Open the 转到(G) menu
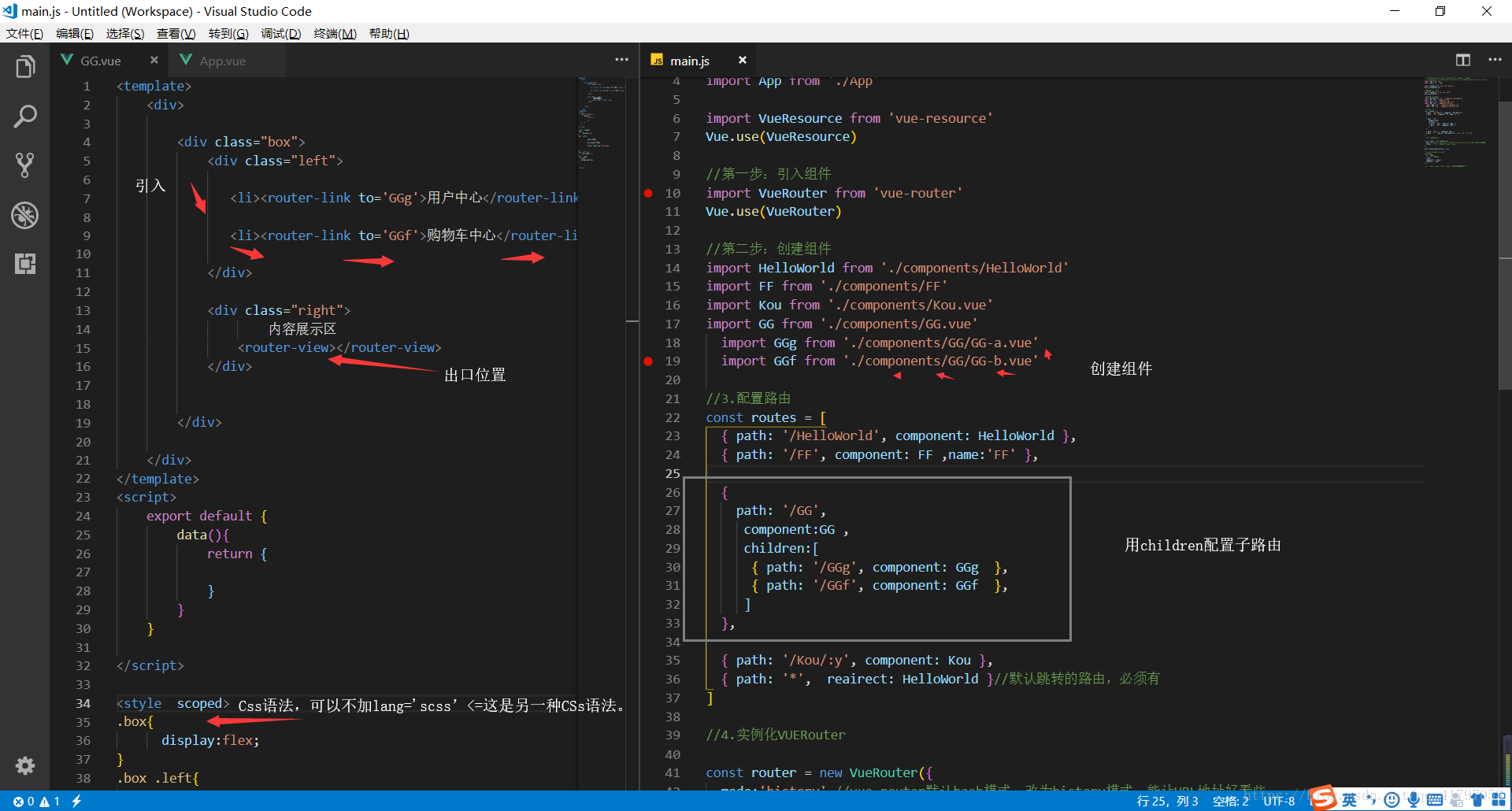1512x811 pixels. [x=228, y=34]
